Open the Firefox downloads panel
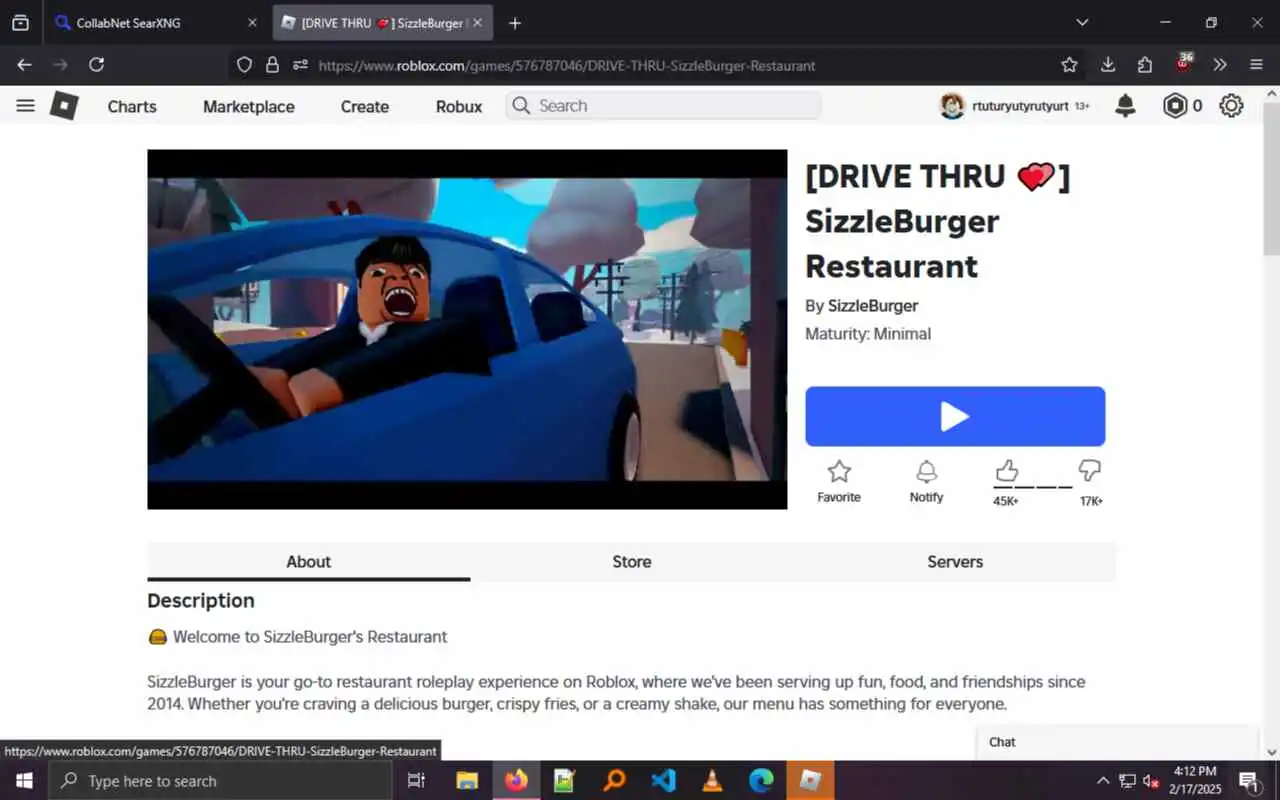Image resolution: width=1280 pixels, height=800 pixels. [1107, 65]
